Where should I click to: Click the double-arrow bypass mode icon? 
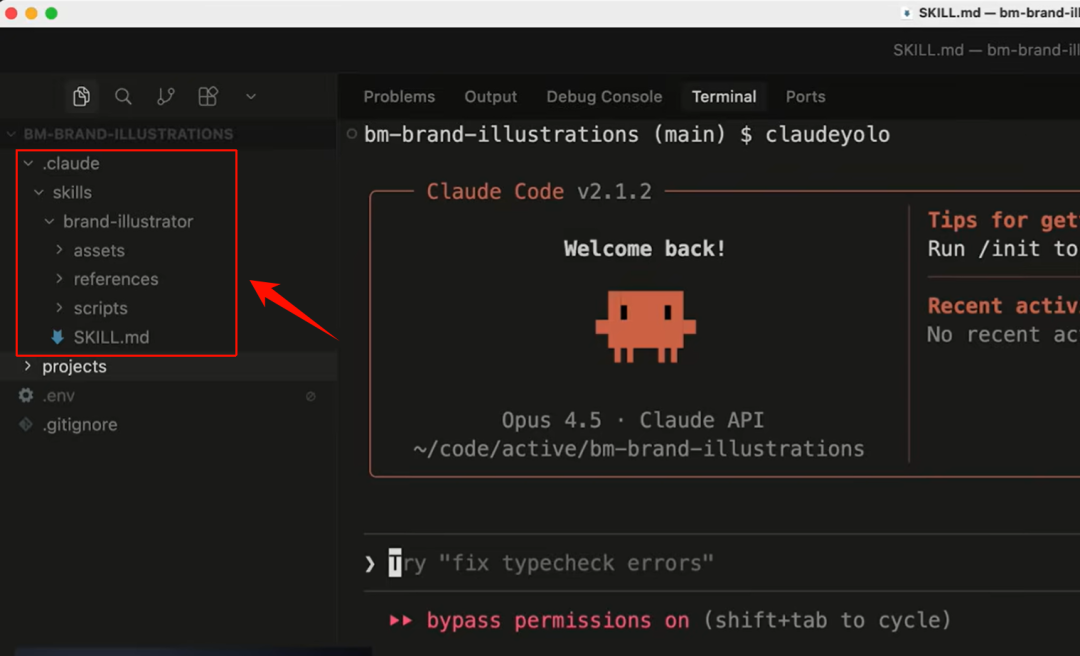point(401,620)
